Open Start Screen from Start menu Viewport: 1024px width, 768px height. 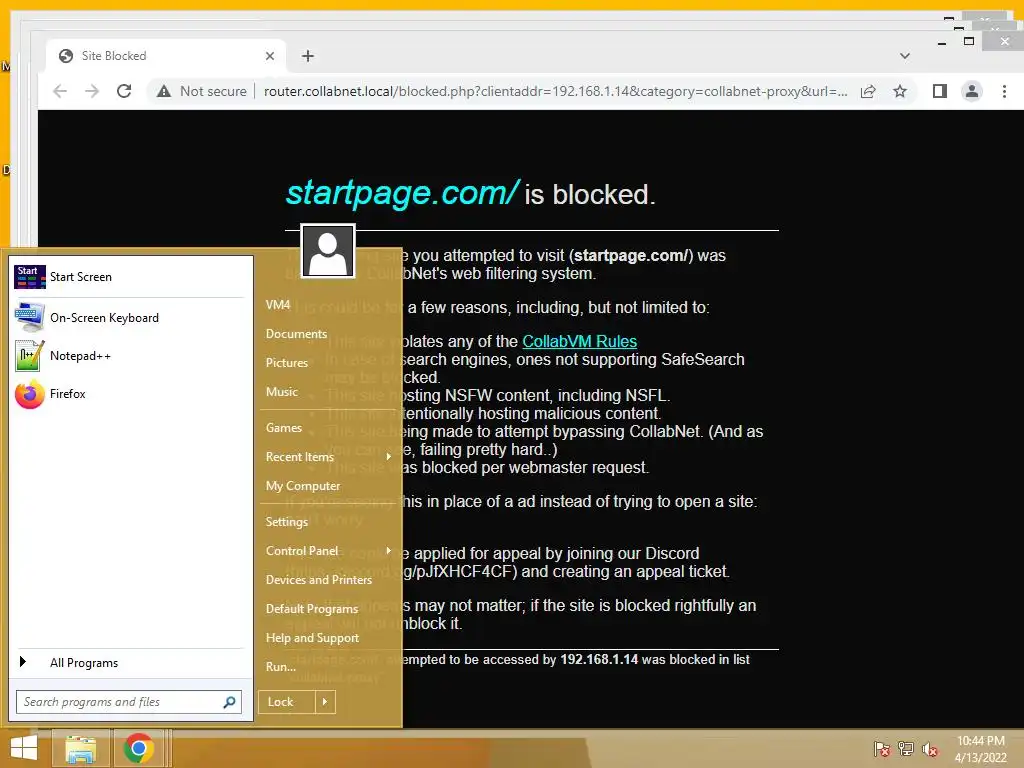[129, 277]
